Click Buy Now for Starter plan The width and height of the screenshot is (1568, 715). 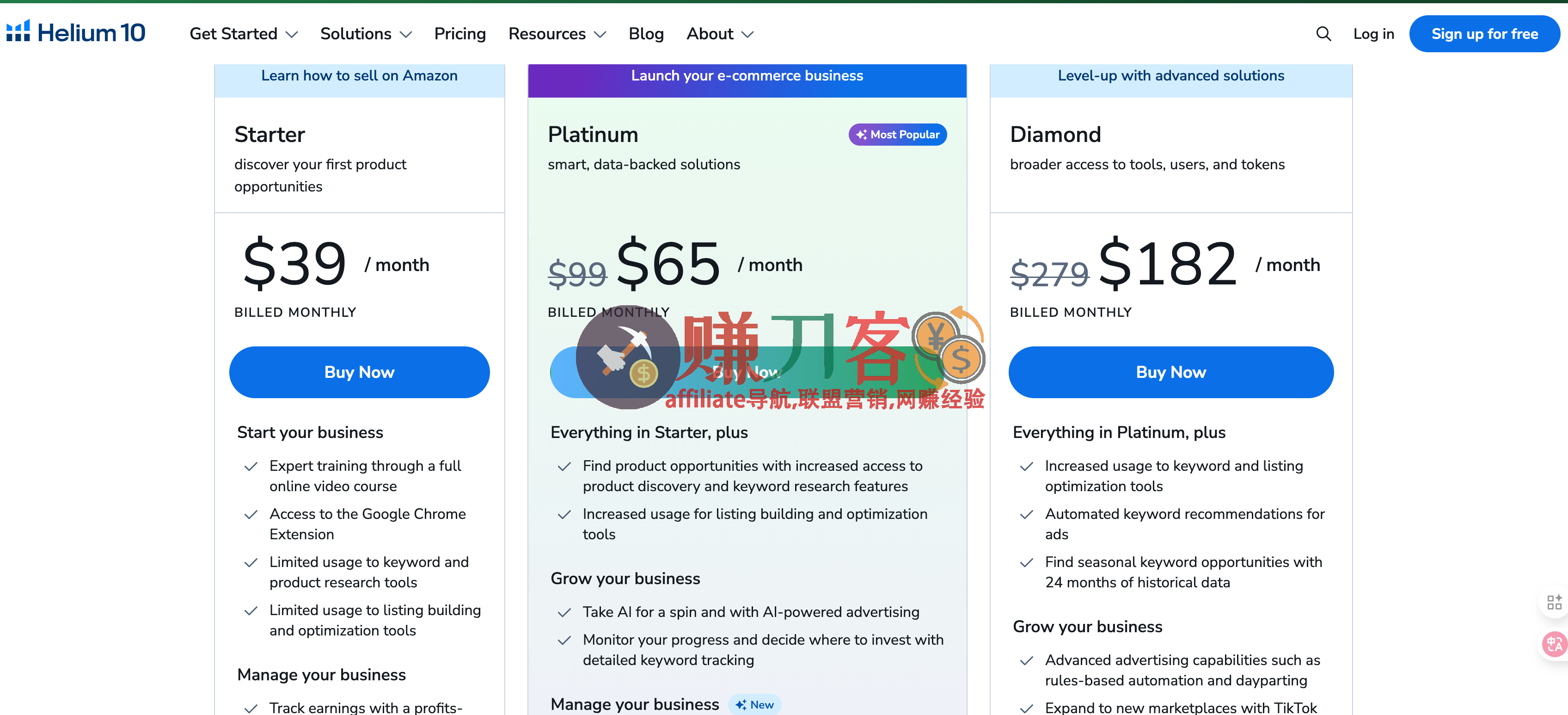359,372
